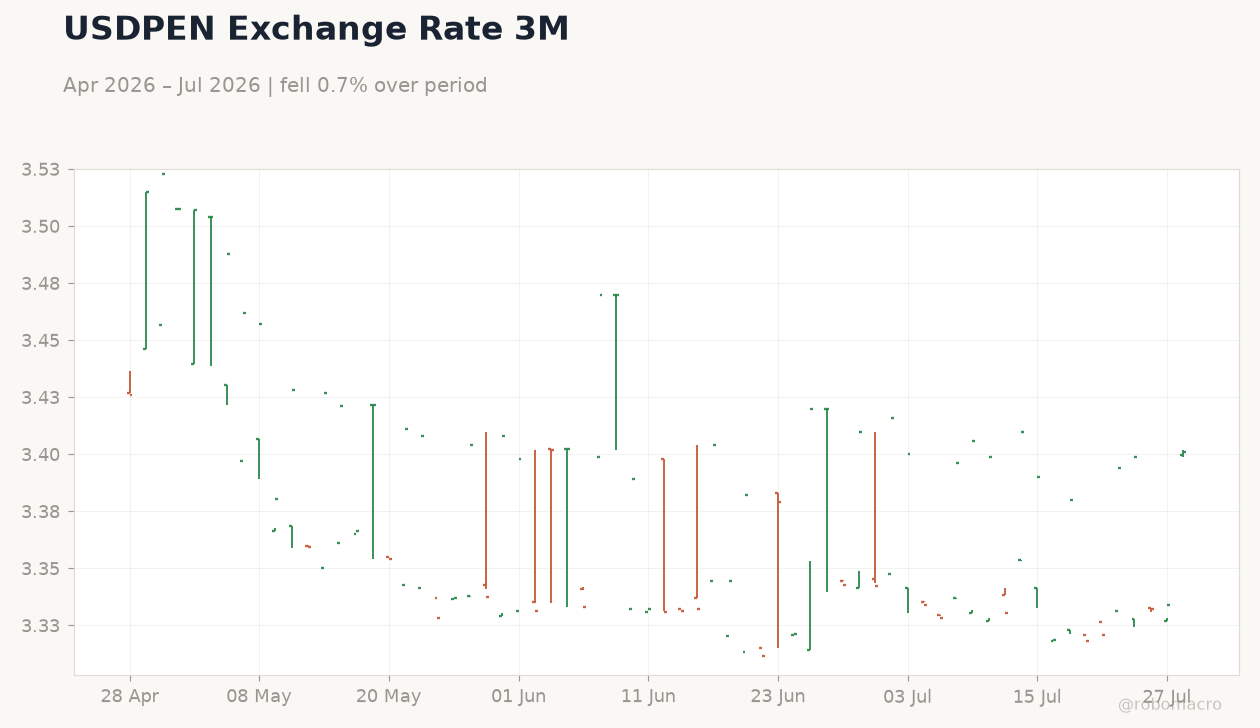Image resolution: width=1260 pixels, height=728 pixels.
Task: Click the green bar at 20 May gridline
Action: coord(373,481)
